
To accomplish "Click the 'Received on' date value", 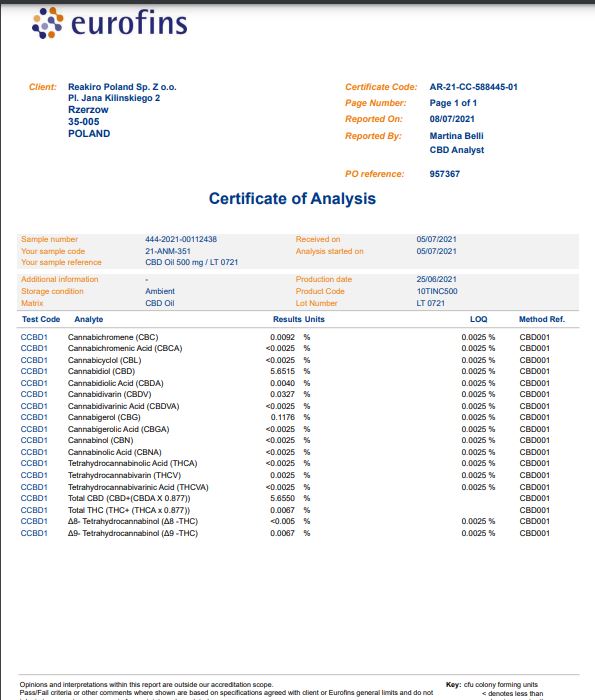I will pyautogui.click(x=436, y=239).
